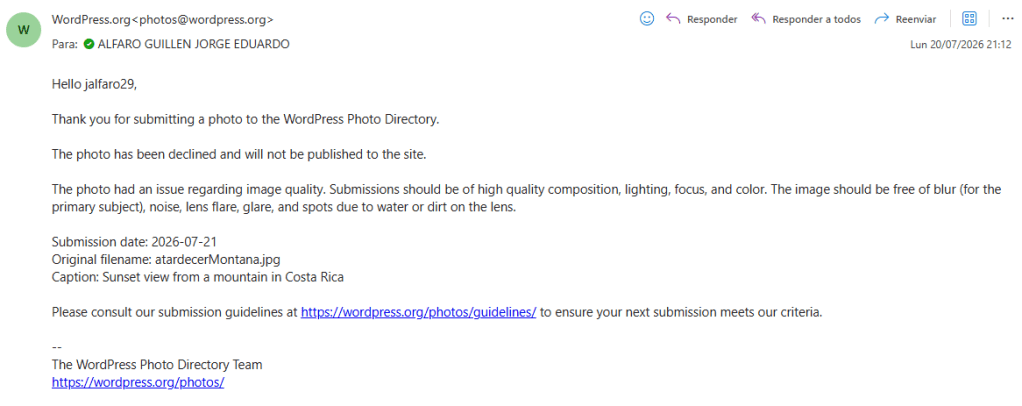
Task: Click the Hello jalfaro29 greeting line
Action: [x=94, y=83]
